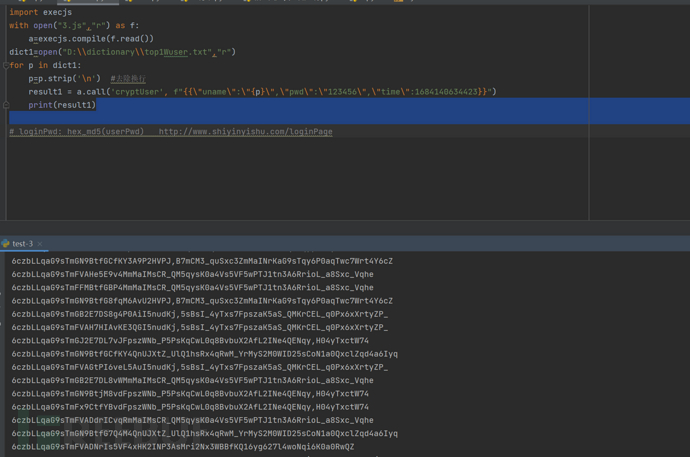Click the 'cryptUser' string in the a.call line
Screen dimensions: 690x457
pos(139,92)
